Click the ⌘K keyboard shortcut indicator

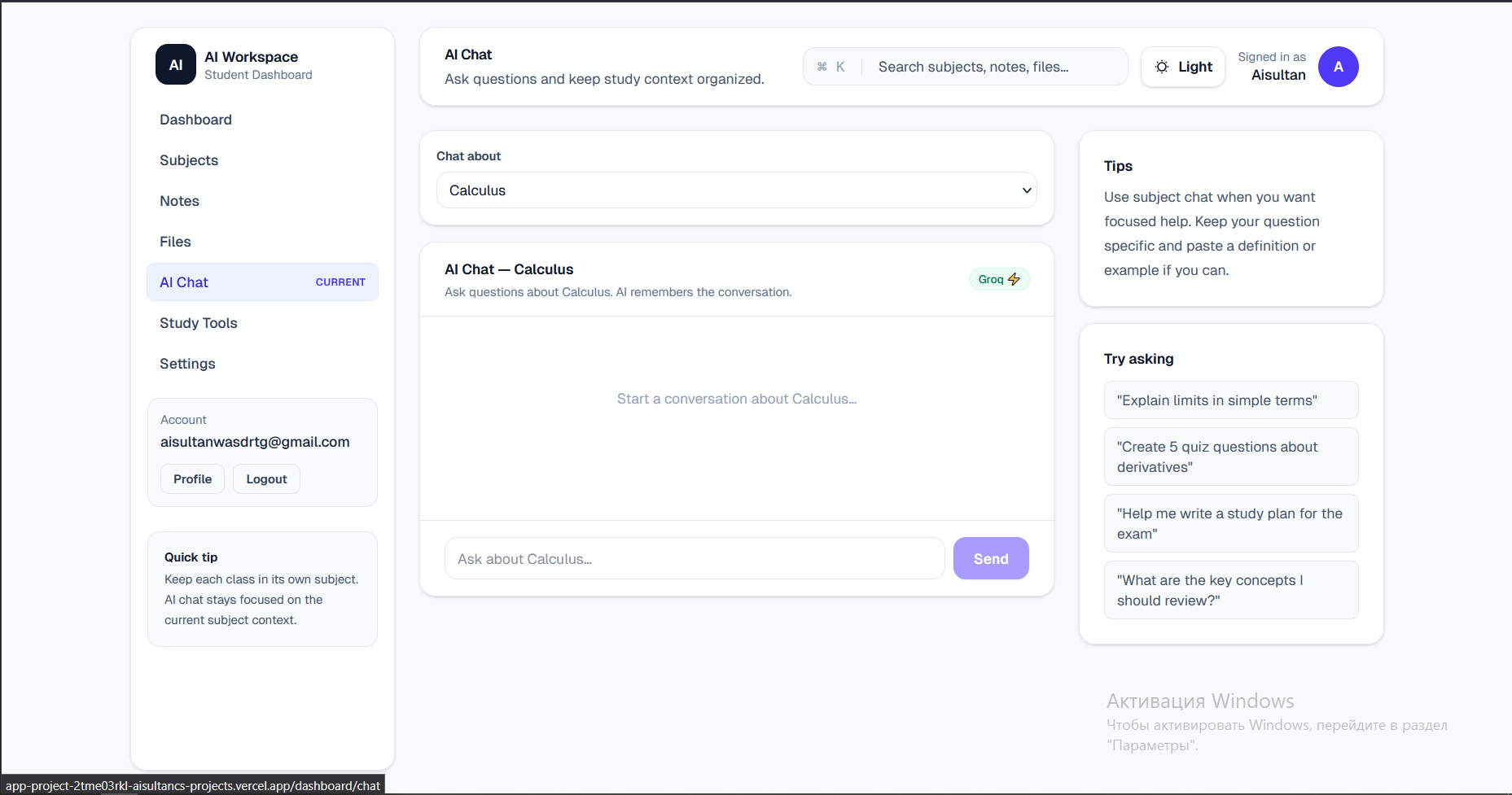point(831,67)
